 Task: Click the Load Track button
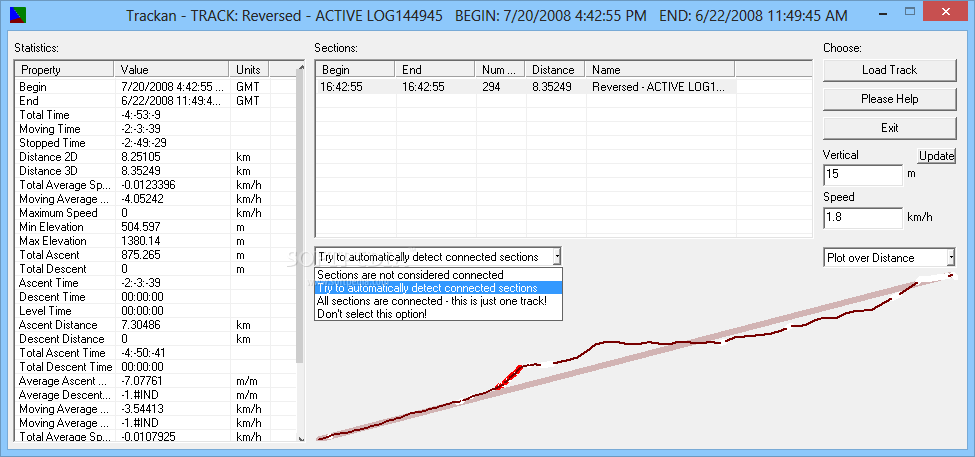[x=889, y=70]
